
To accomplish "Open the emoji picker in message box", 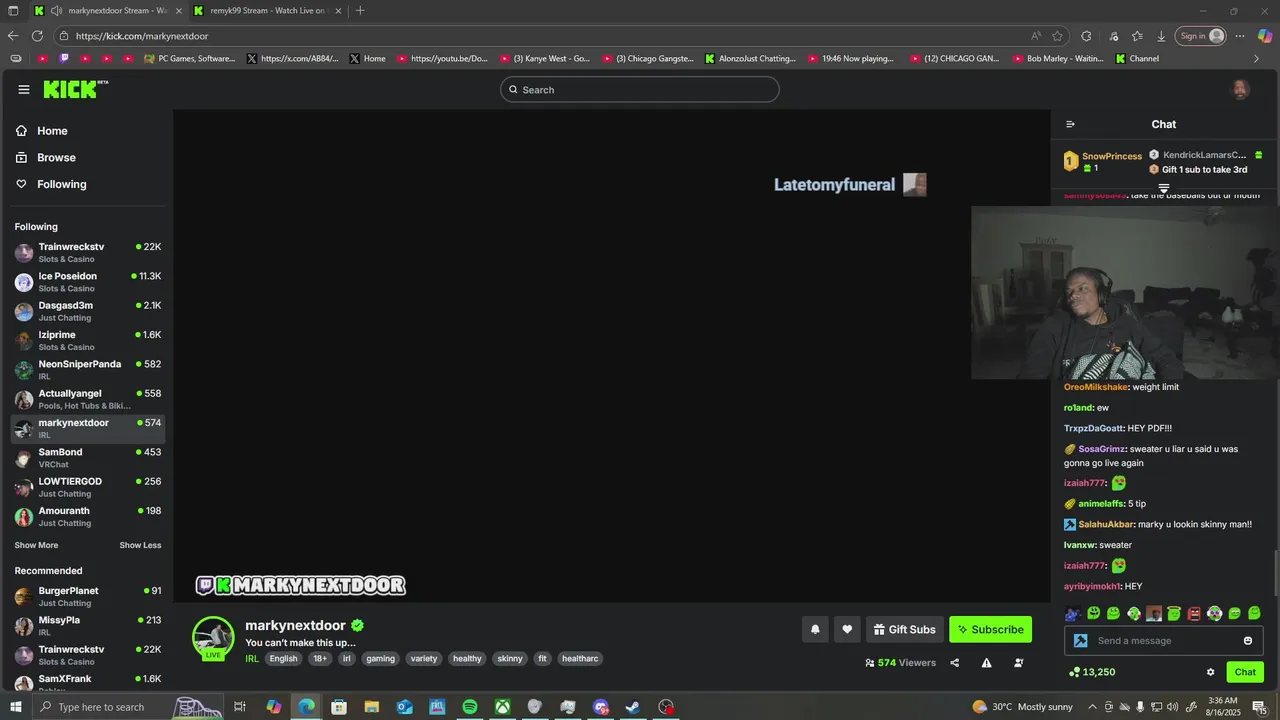I will click(1247, 641).
